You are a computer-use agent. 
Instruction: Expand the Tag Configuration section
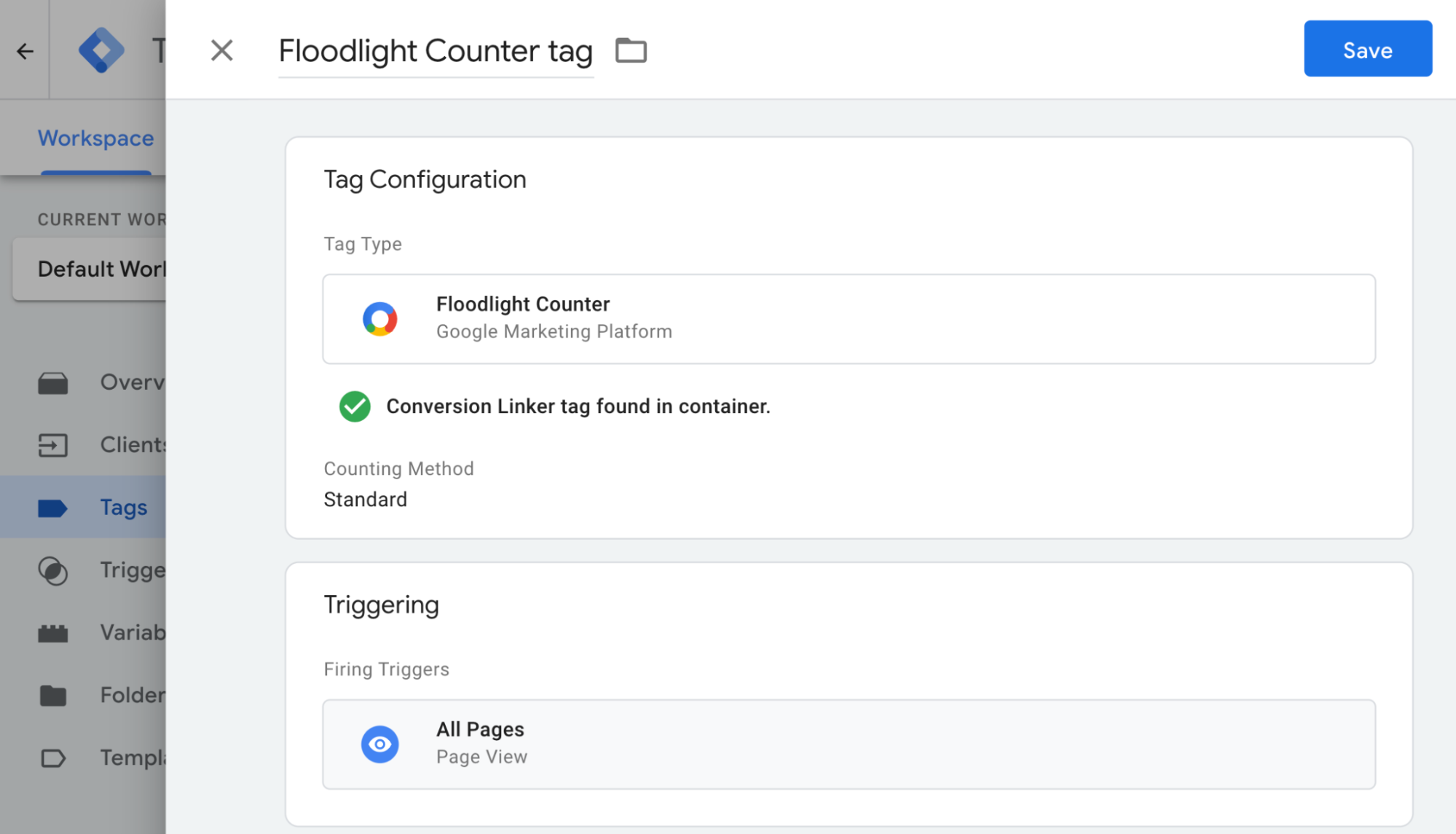pyautogui.click(x=425, y=180)
